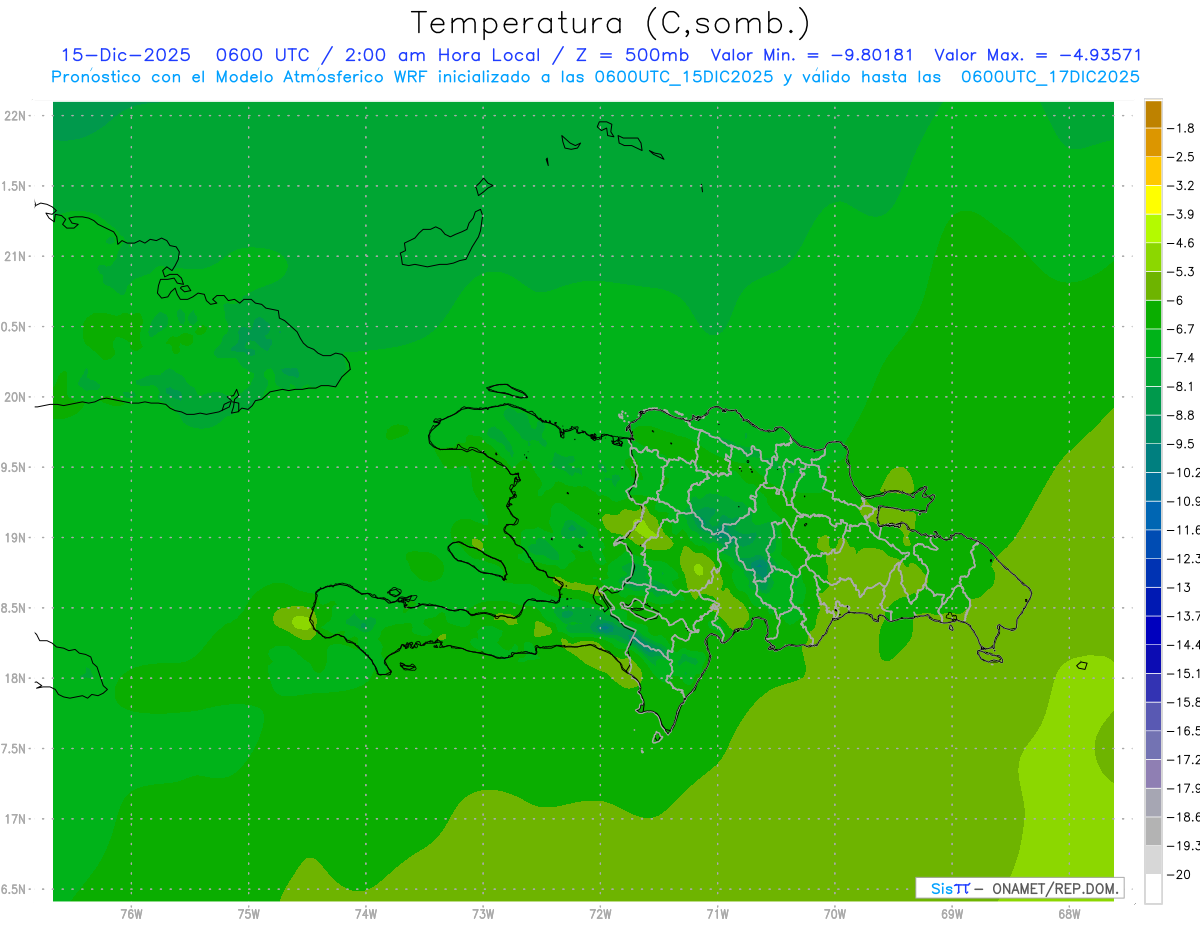Click the -8.1 legend value

pos(1181,386)
